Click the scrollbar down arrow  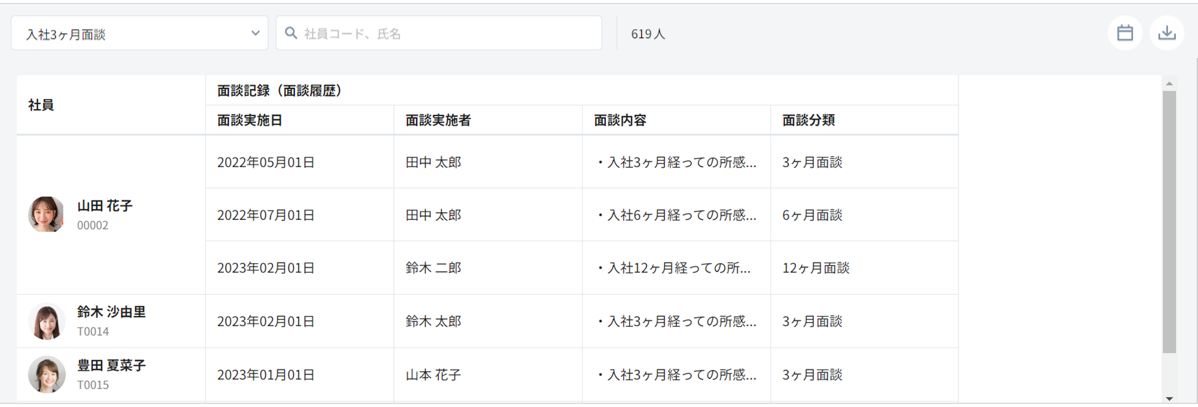point(1169,398)
